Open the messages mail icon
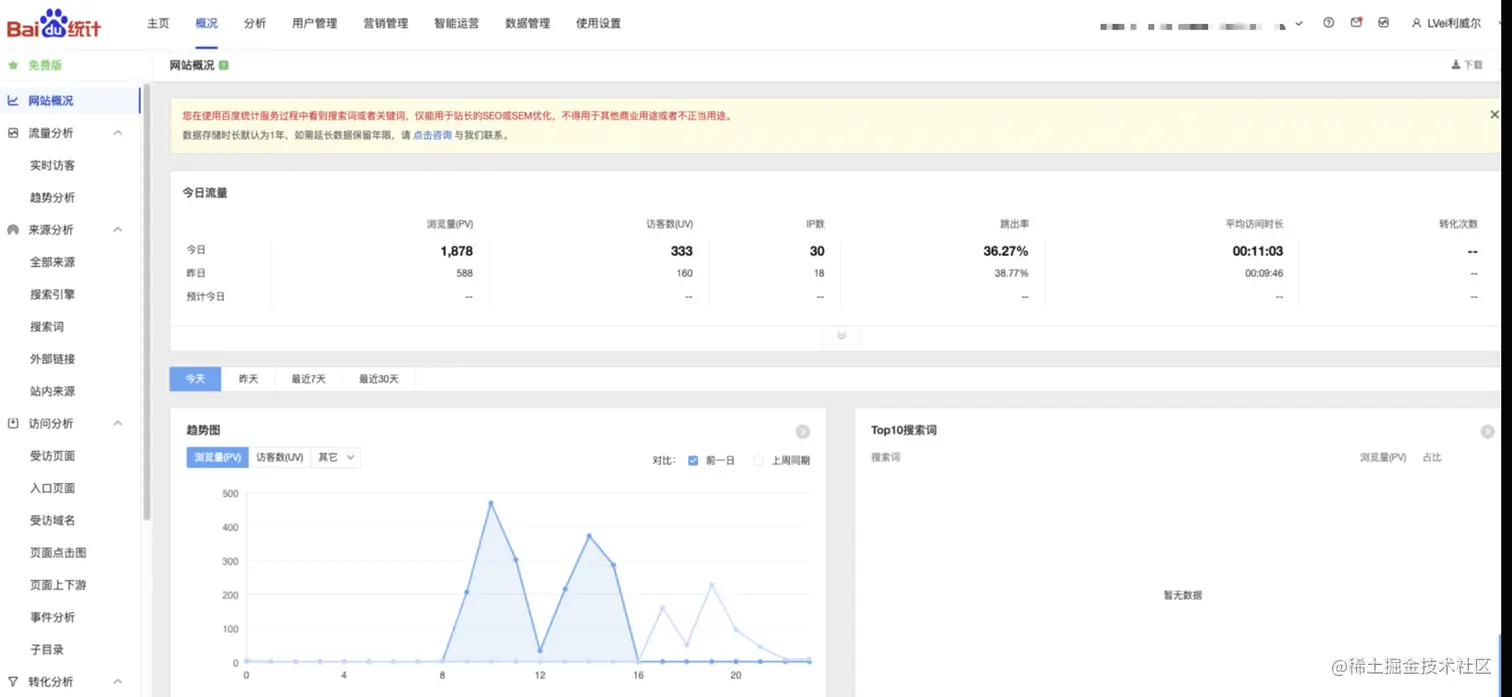The image size is (1512, 697). [1356, 23]
